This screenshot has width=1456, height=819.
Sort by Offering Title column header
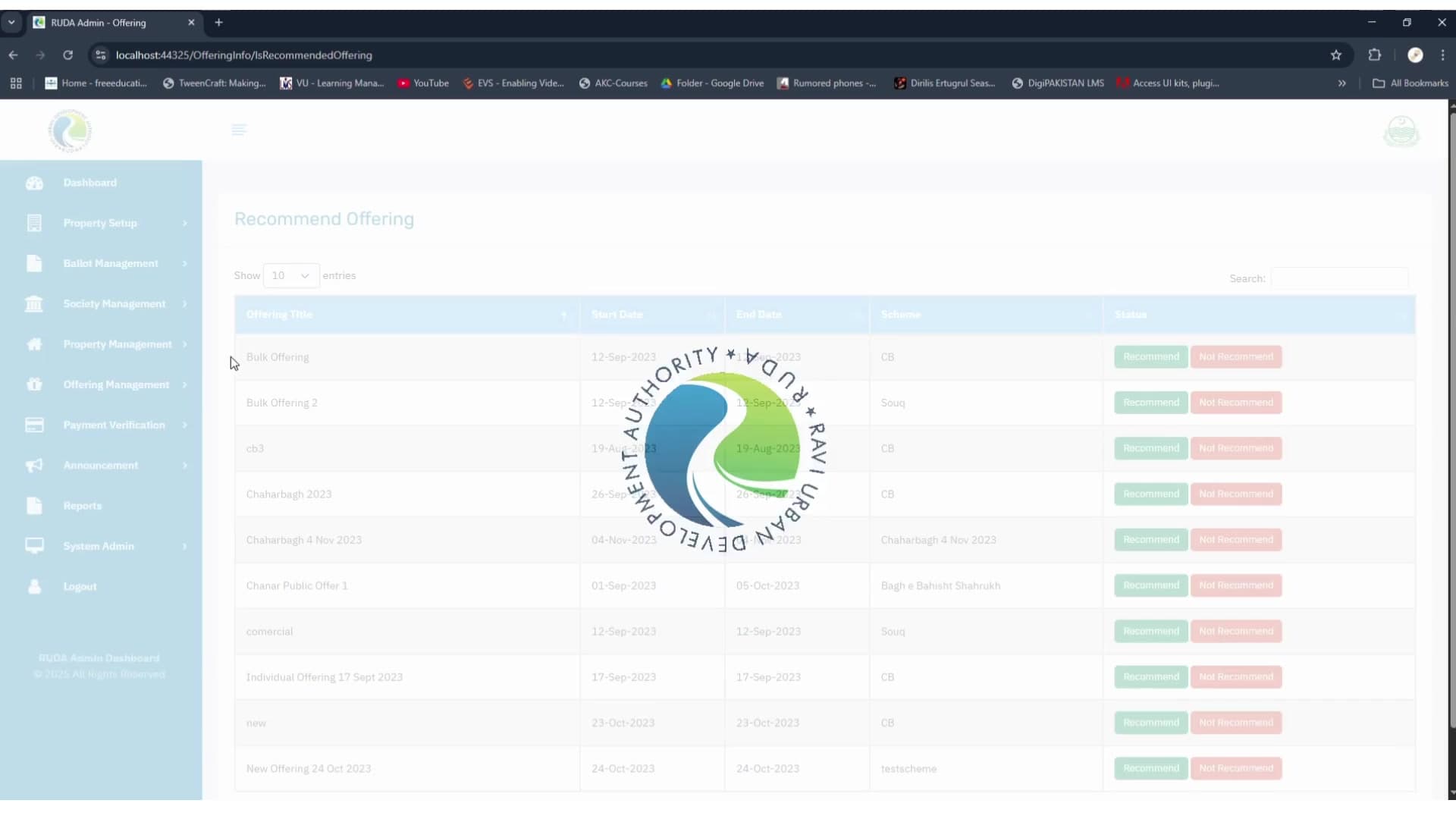coord(406,314)
